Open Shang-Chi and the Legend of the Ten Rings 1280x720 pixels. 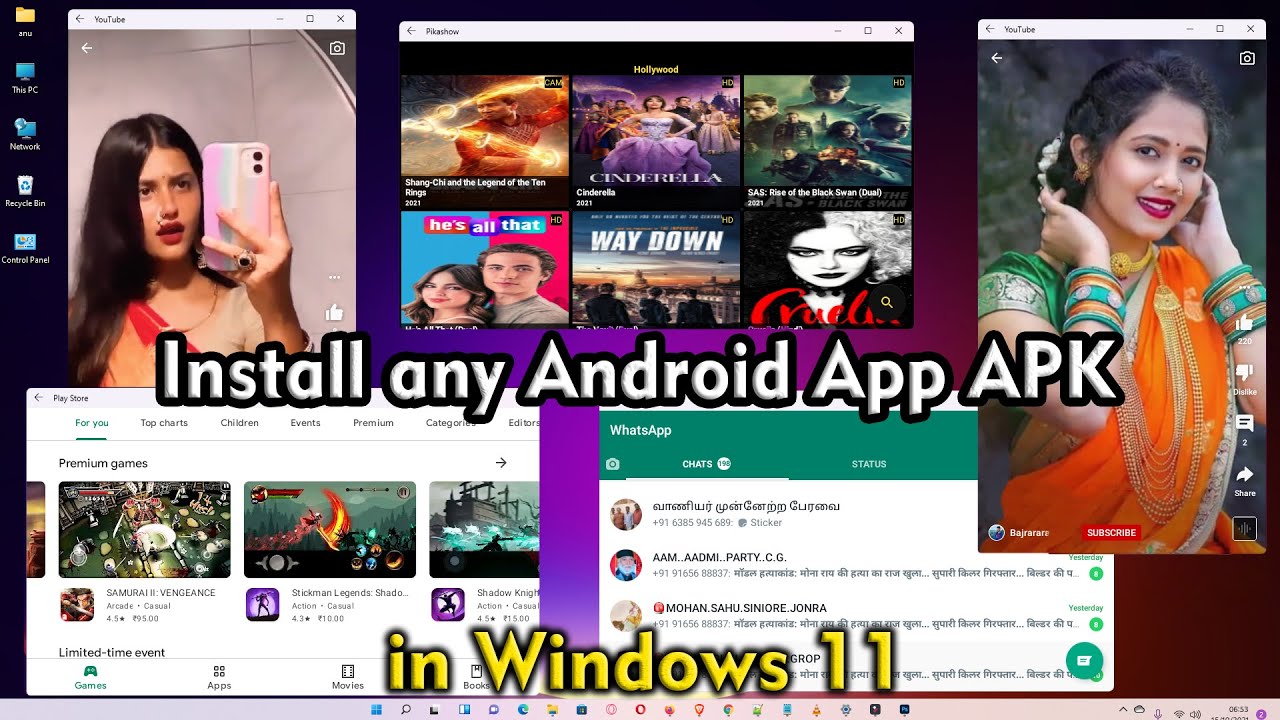[x=485, y=141]
